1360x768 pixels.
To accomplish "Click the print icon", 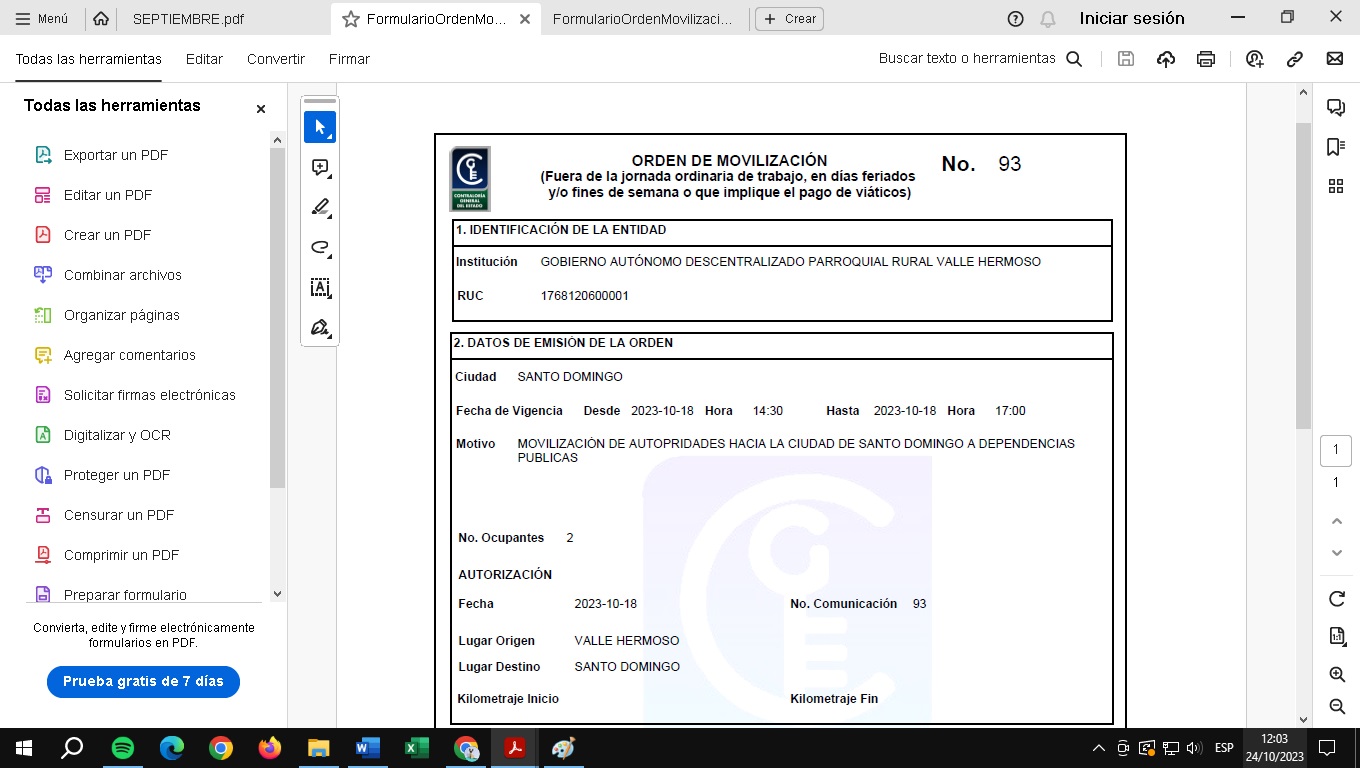I will (1206, 59).
